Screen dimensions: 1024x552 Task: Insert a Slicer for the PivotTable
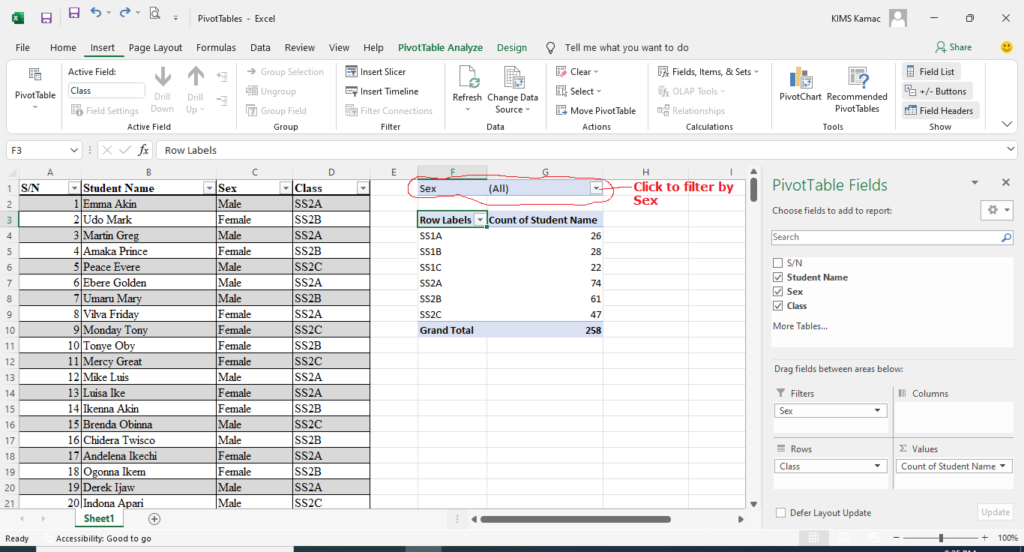pyautogui.click(x=376, y=72)
